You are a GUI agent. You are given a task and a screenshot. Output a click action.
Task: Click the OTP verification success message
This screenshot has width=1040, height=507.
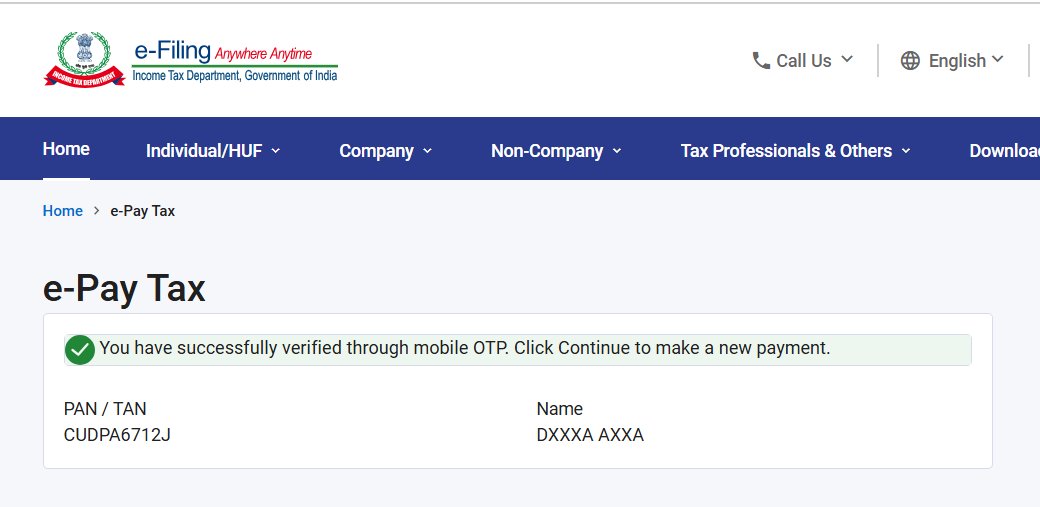(x=464, y=348)
